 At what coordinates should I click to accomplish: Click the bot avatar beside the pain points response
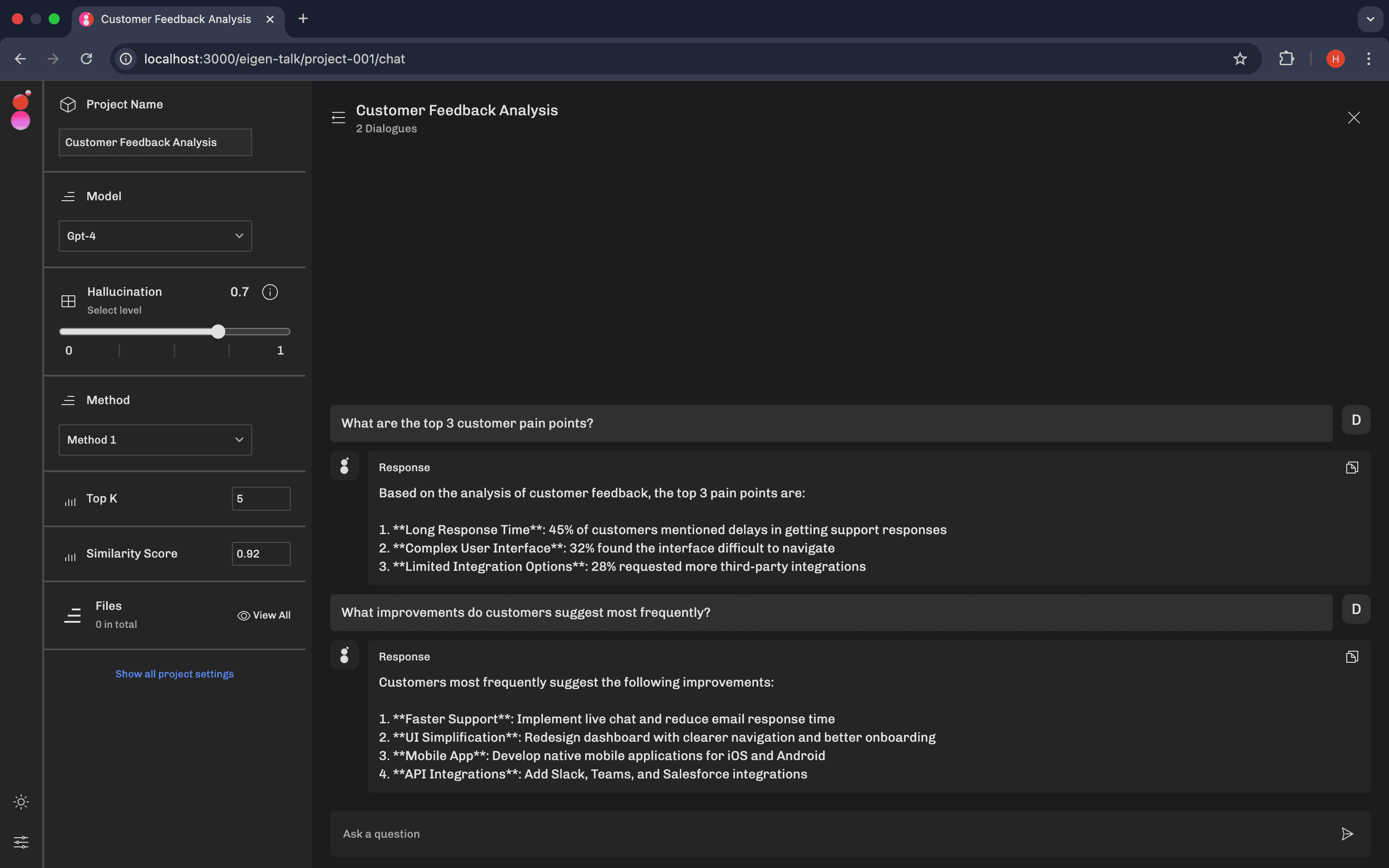pyautogui.click(x=344, y=466)
